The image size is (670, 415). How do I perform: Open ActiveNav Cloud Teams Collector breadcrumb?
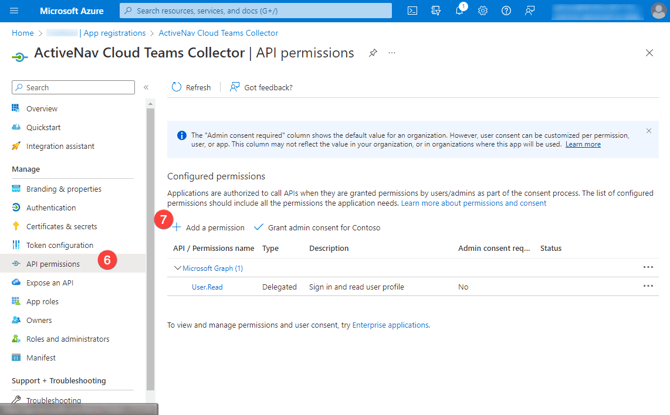click(x=218, y=33)
